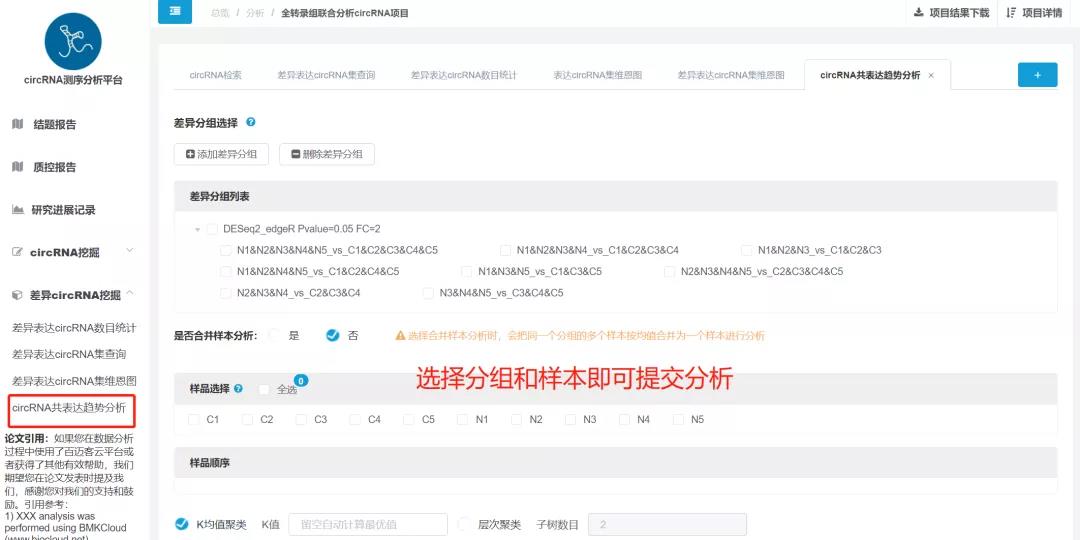The width and height of the screenshot is (1080, 540).
Task: Open the 表达circRNA集维恩图 tab
Action: (x=597, y=75)
